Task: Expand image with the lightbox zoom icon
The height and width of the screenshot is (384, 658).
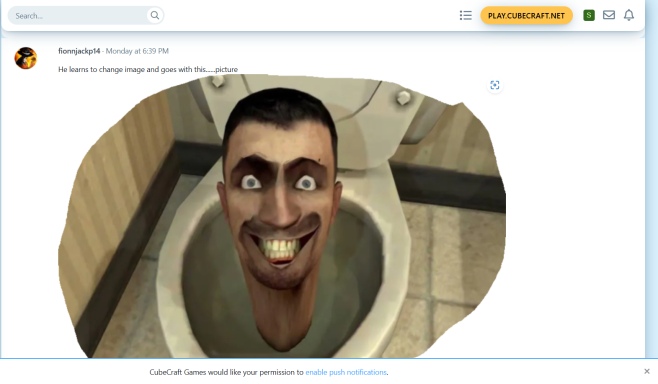Action: point(495,85)
